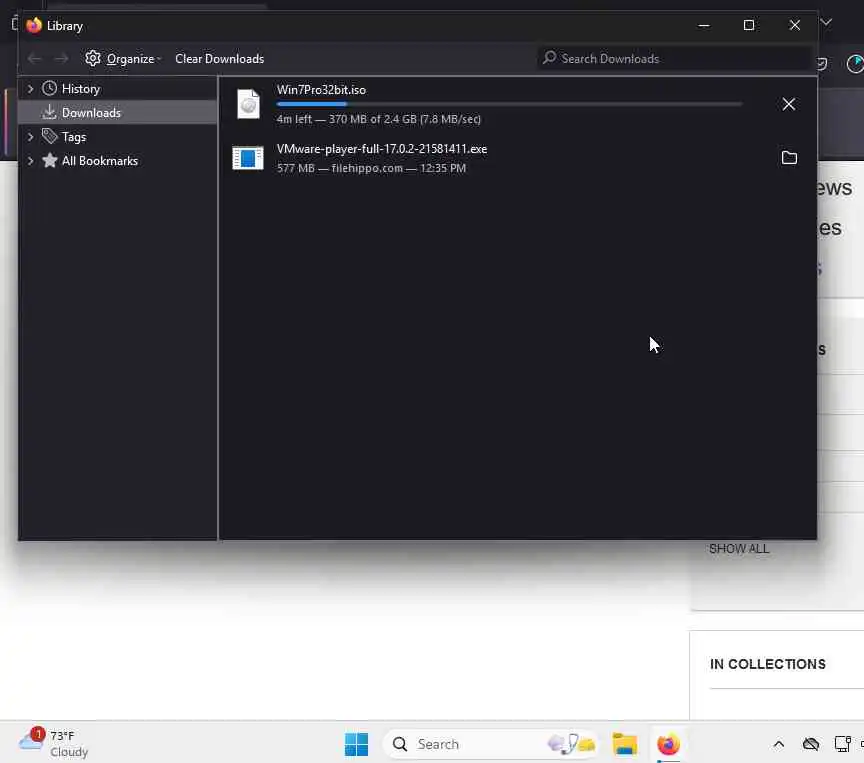Click the Win7Pro32bit.iso file name
Viewport: 864px width, 763px height.
(x=321, y=90)
